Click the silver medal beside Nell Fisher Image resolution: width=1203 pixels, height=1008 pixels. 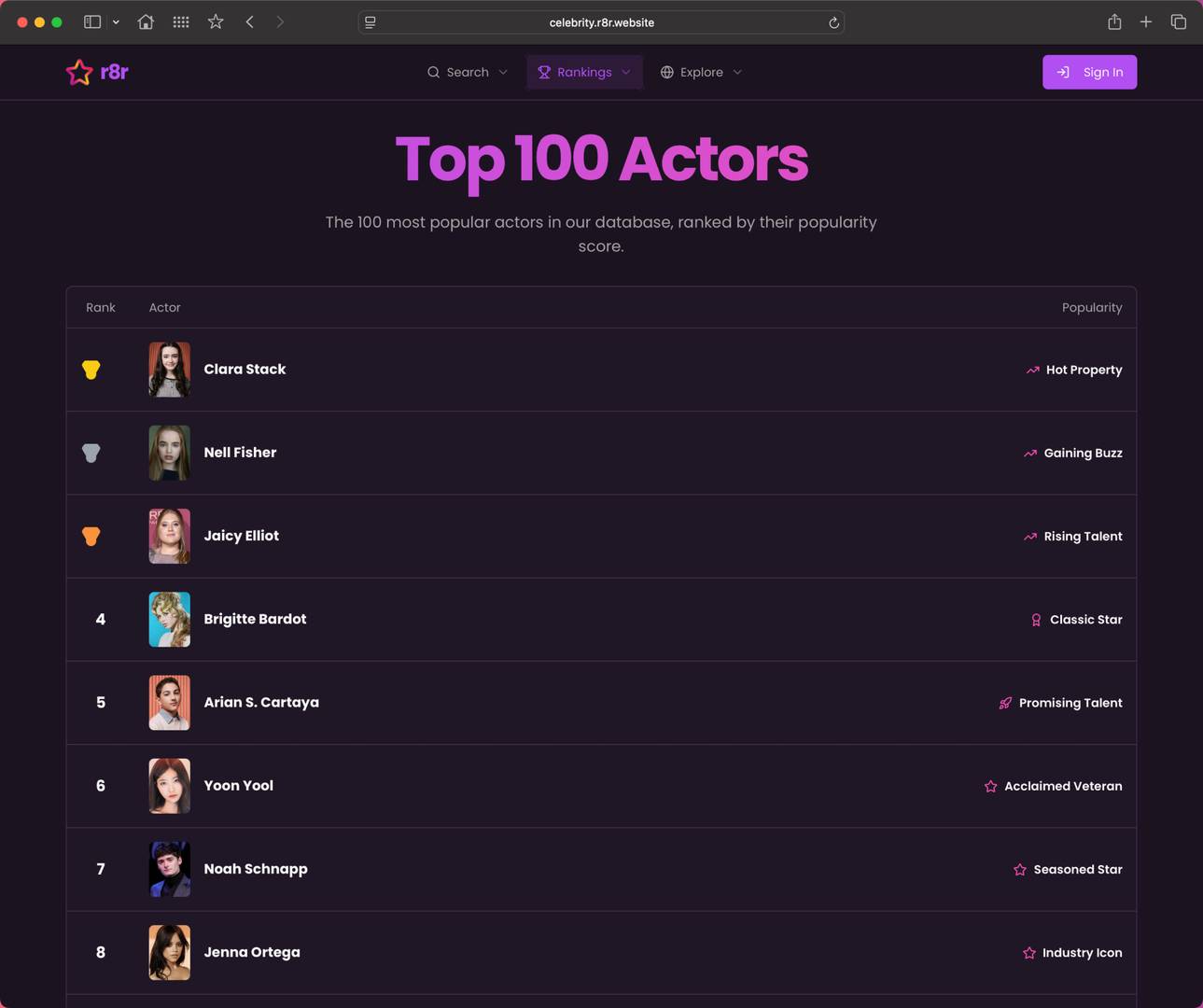[91, 453]
